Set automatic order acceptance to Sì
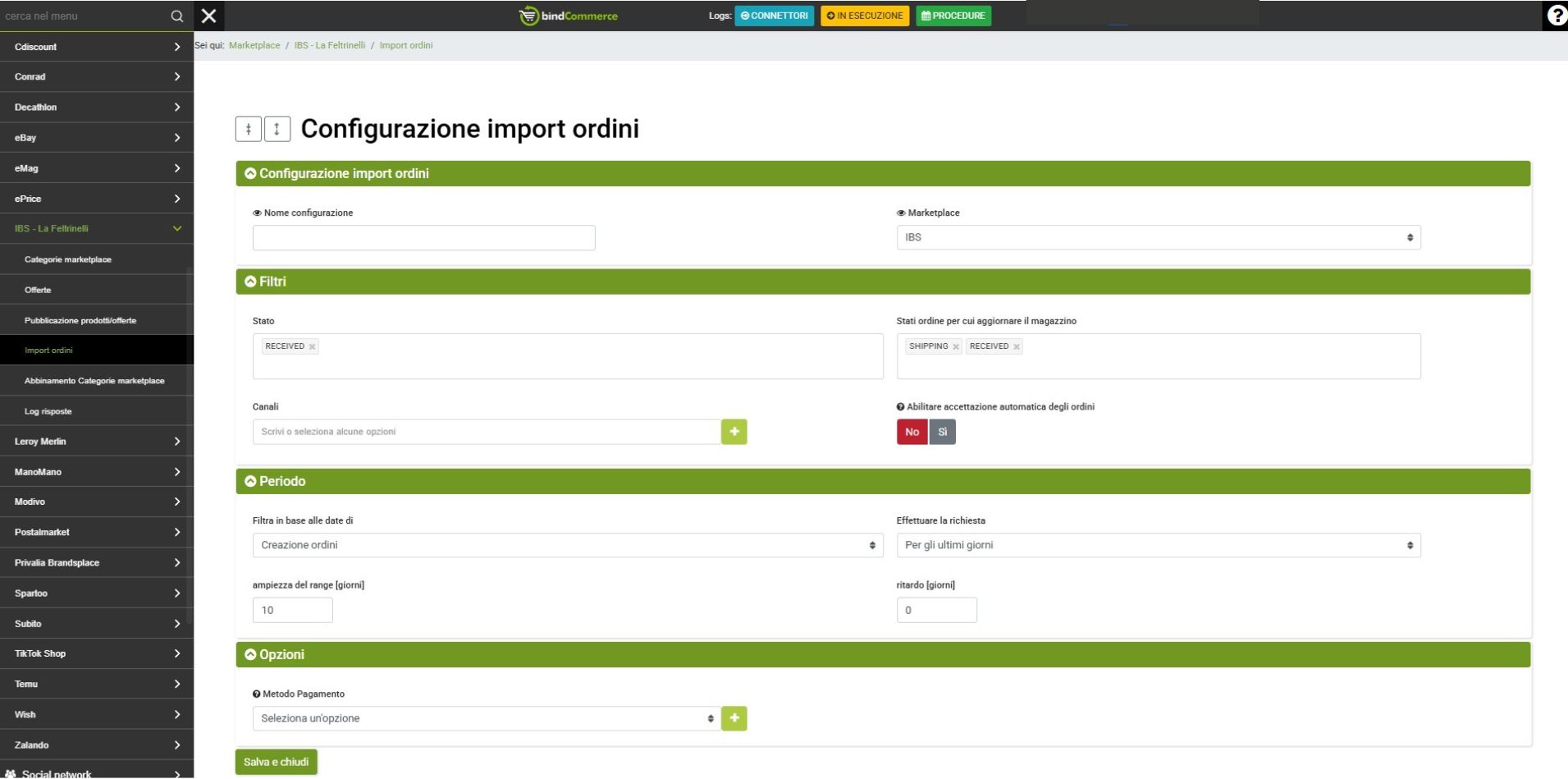Viewport: 1568px width, 779px height. [x=942, y=432]
